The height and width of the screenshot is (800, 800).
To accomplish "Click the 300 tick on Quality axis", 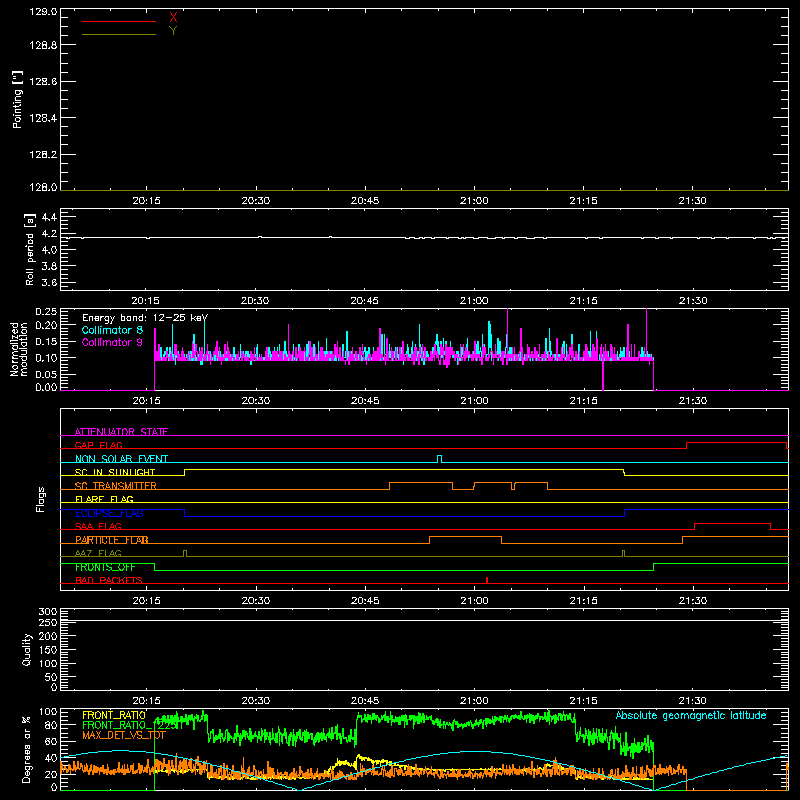I will tap(48, 611).
